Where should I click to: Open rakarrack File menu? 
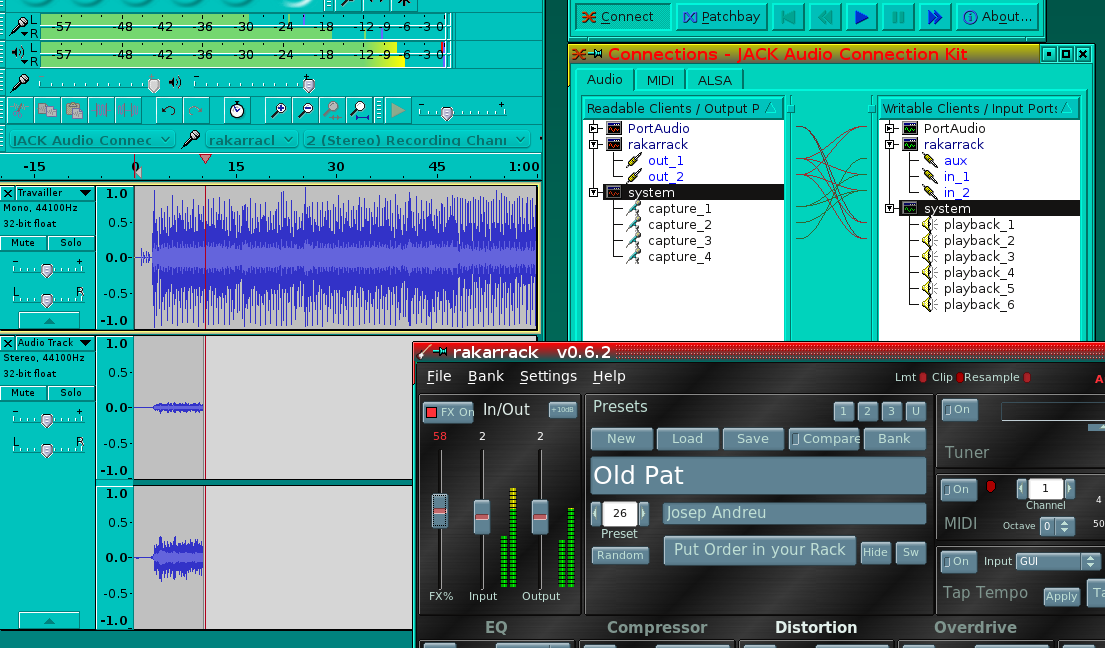tap(439, 376)
